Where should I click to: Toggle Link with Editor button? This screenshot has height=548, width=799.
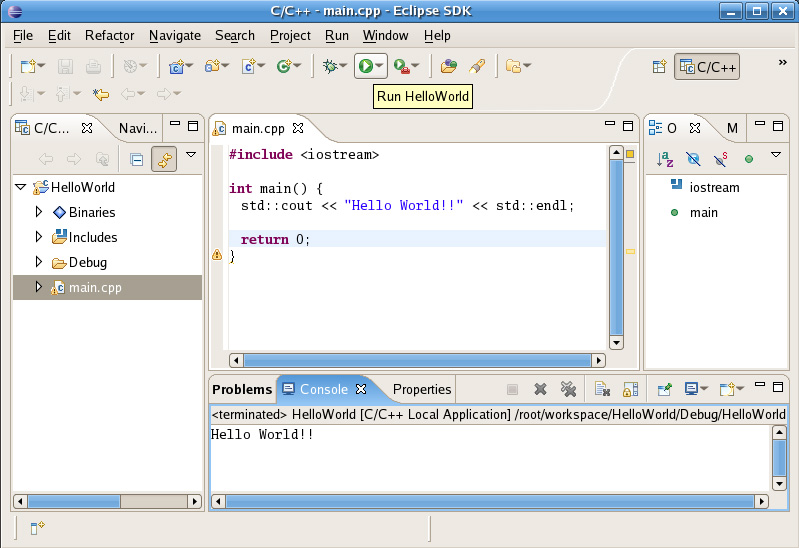coord(164,159)
